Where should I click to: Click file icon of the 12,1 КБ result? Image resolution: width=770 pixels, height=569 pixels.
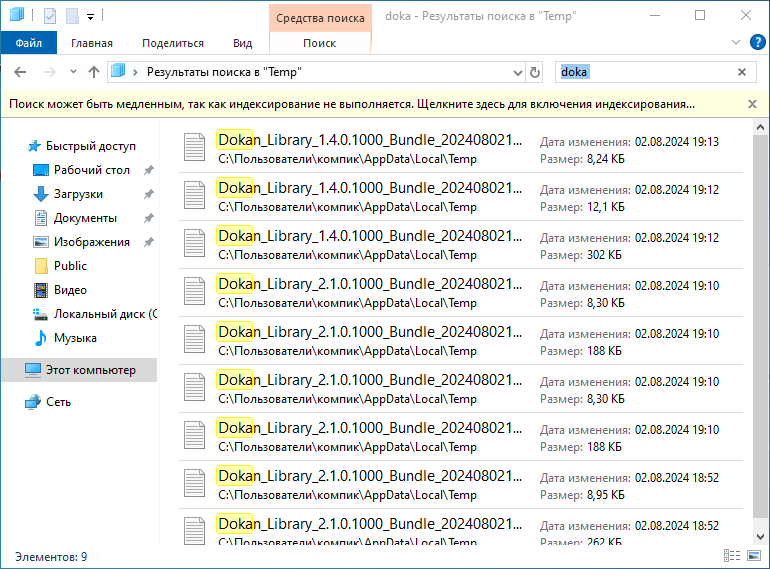tap(194, 195)
